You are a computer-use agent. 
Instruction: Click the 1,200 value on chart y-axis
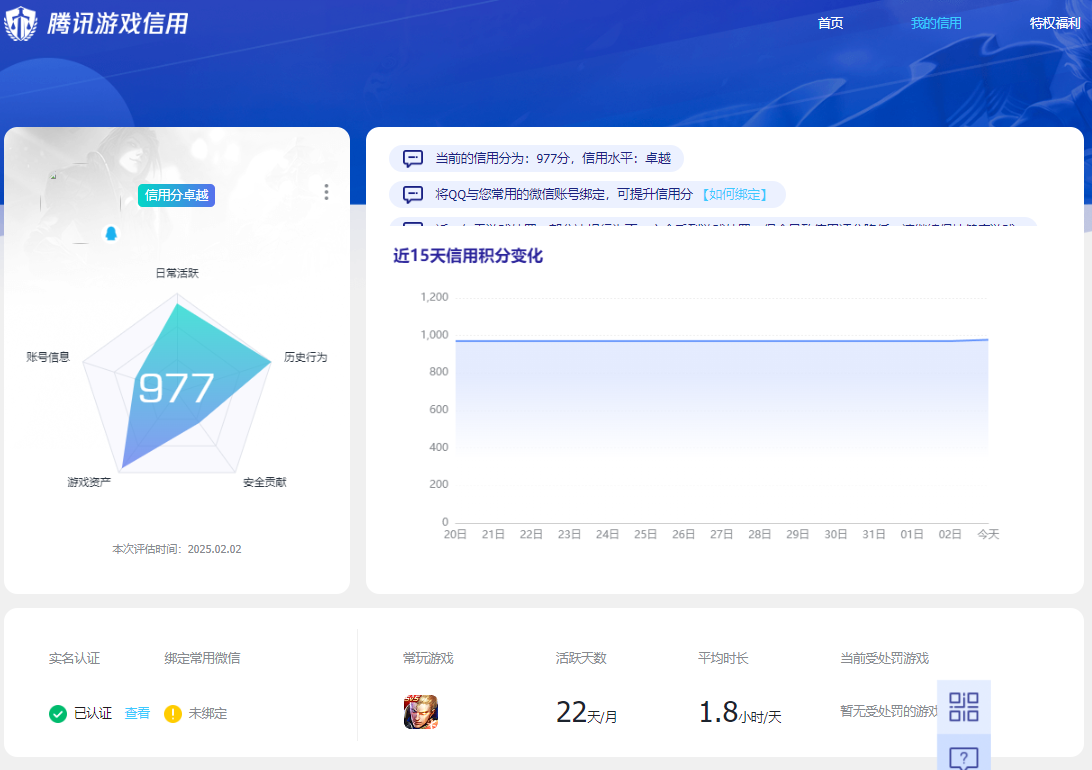(435, 297)
